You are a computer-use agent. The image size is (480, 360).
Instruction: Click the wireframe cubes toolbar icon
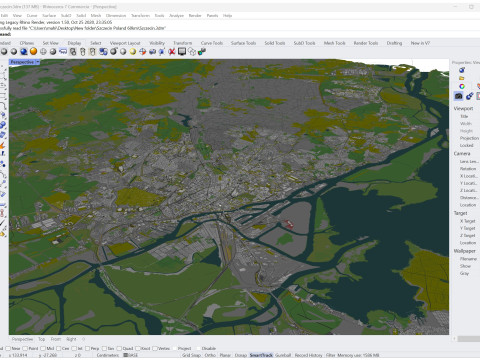(192, 51)
